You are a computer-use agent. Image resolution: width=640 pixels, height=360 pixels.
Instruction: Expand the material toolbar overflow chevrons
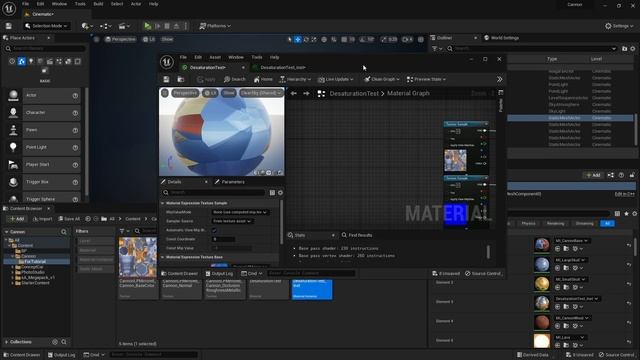coord(500,79)
